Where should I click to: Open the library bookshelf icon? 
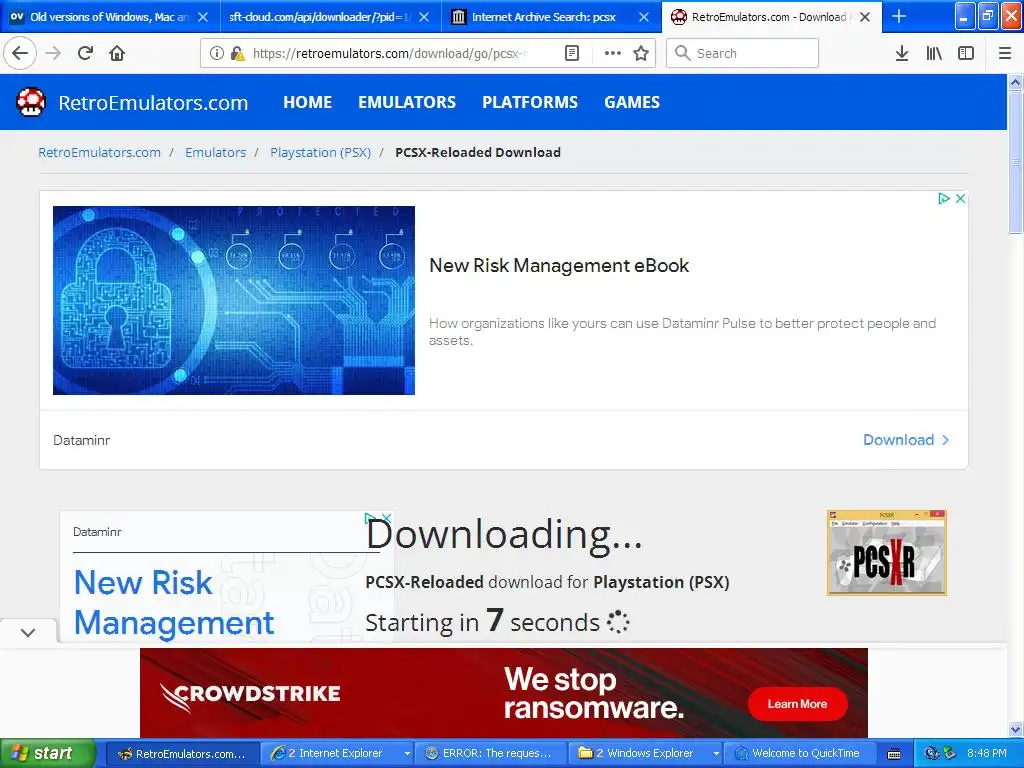pyautogui.click(x=934, y=53)
